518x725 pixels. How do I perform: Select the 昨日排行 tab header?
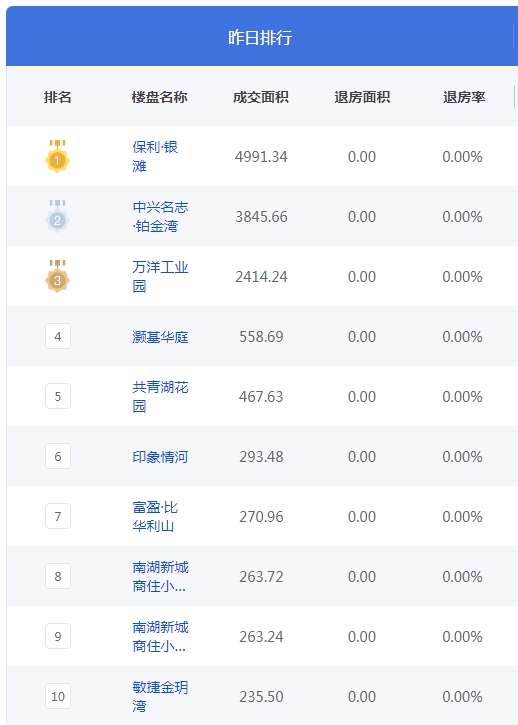260,37
